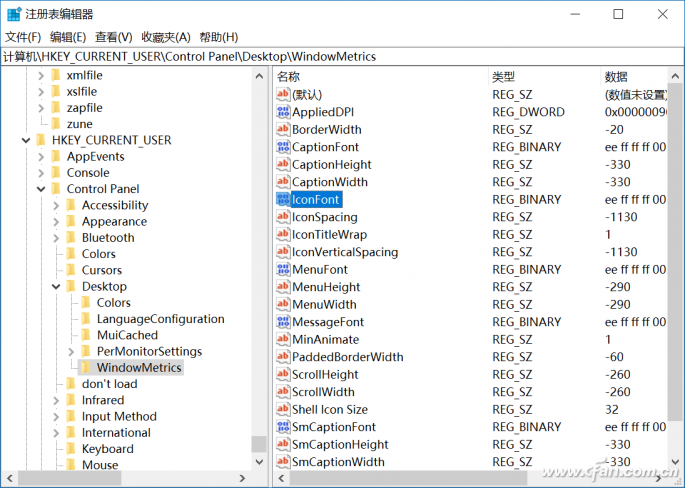685x488 pixels.
Task: Open the 文件(F) menu
Action: (x=22, y=37)
